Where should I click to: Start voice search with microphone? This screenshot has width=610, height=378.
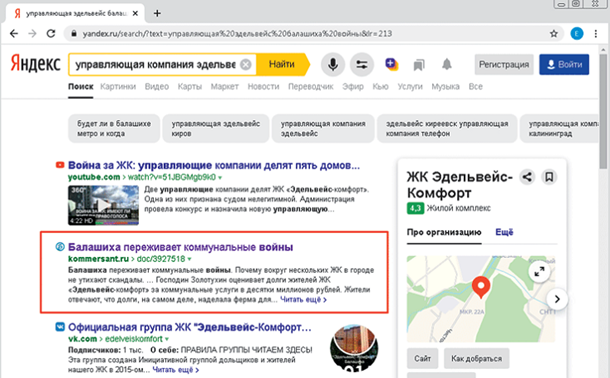click(333, 65)
